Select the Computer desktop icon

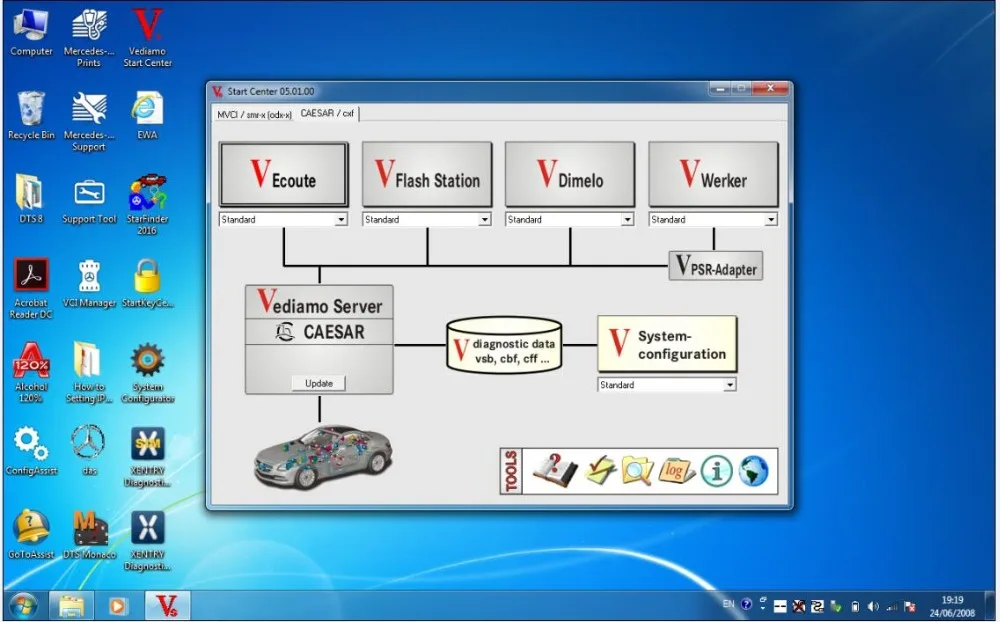(x=31, y=33)
